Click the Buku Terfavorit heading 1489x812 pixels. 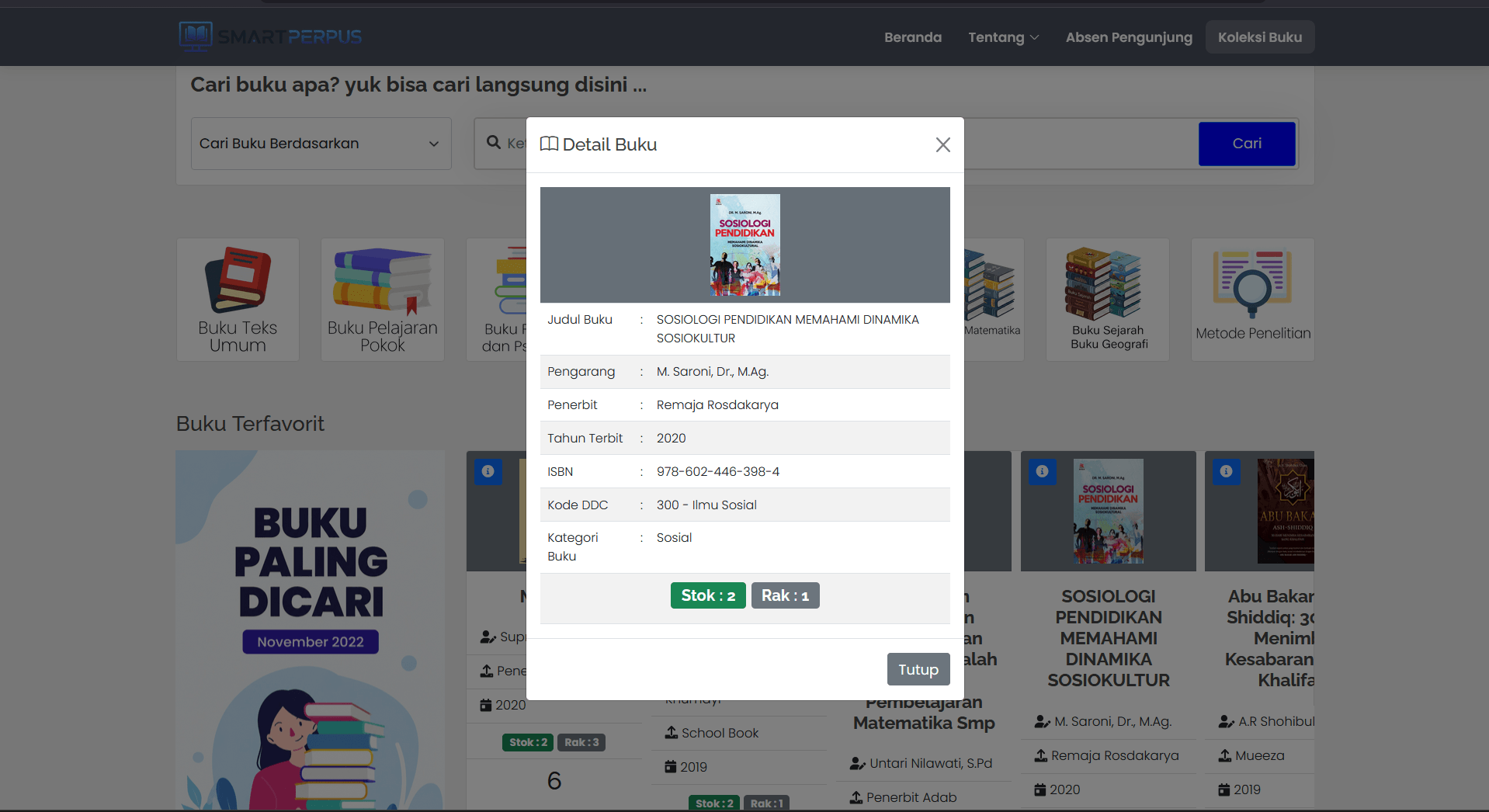pyautogui.click(x=250, y=424)
